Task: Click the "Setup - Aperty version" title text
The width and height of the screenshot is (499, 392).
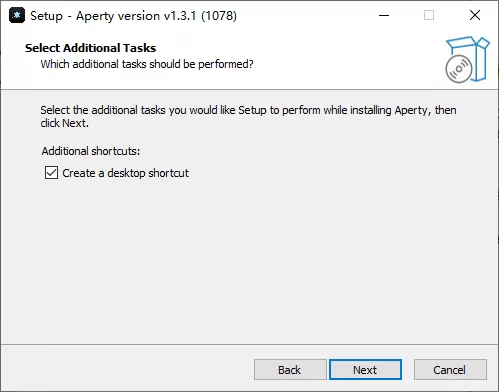Action: pyautogui.click(x=95, y=16)
